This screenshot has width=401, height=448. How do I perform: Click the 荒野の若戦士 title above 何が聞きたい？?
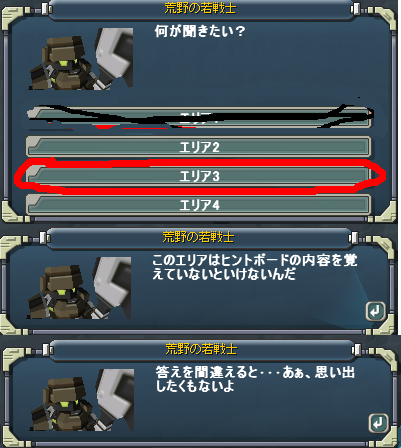click(200, 8)
